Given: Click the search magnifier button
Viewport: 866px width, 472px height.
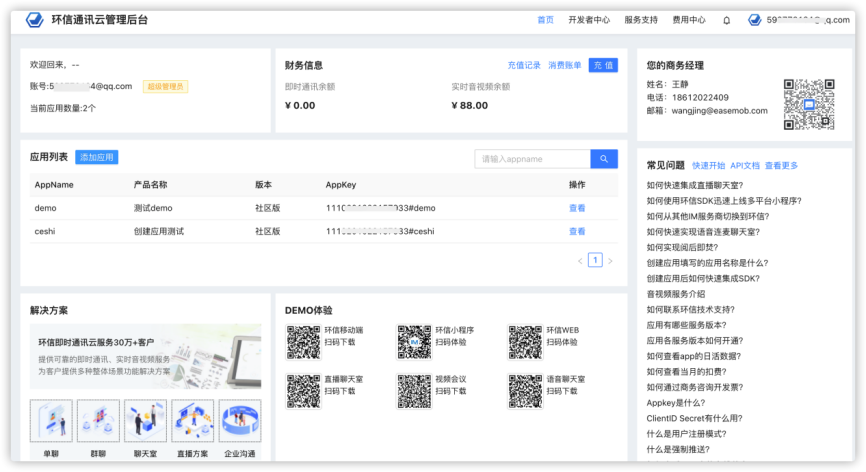Looking at the screenshot, I should pos(604,159).
